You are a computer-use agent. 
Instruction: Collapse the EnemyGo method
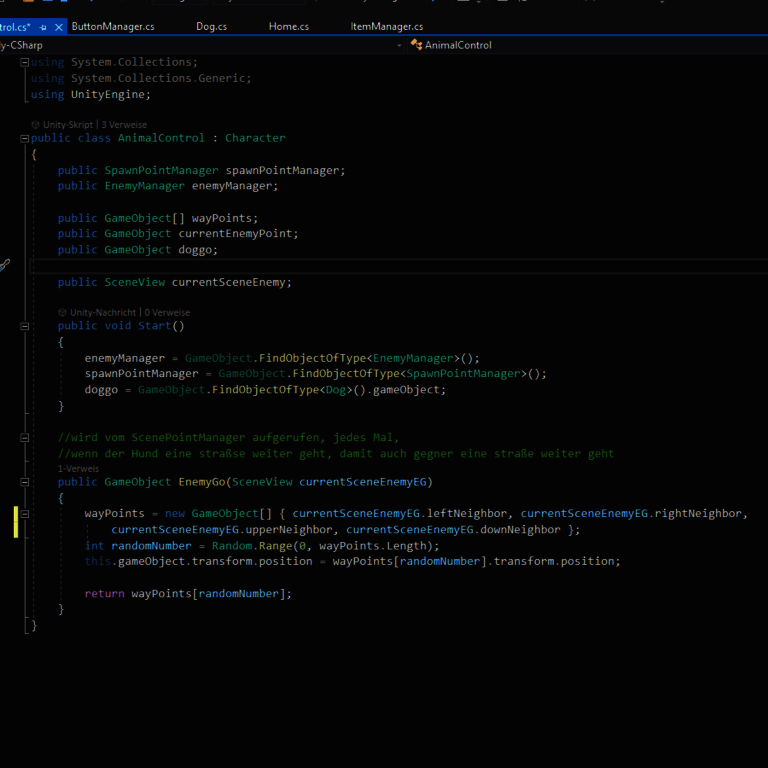(24, 482)
